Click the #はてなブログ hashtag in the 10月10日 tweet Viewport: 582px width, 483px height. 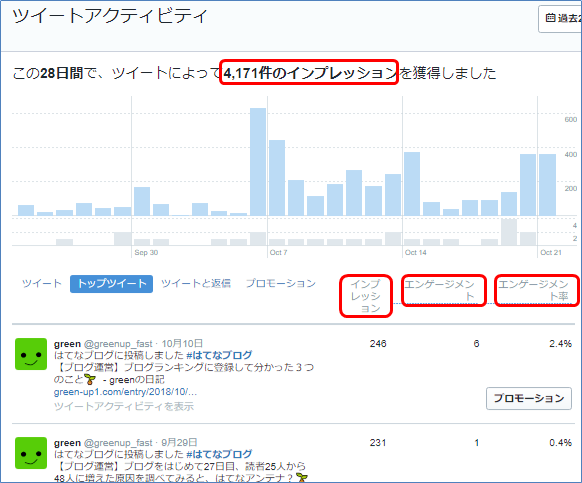(219, 355)
